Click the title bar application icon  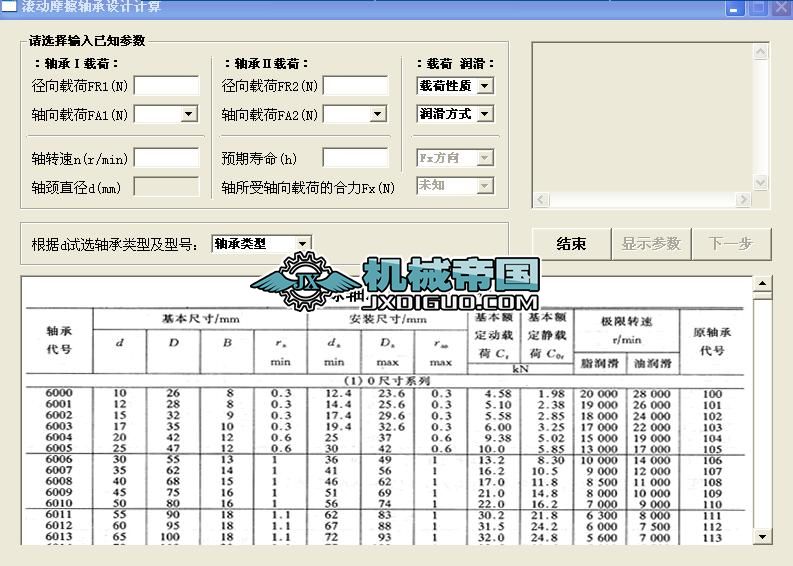tap(10, 6)
